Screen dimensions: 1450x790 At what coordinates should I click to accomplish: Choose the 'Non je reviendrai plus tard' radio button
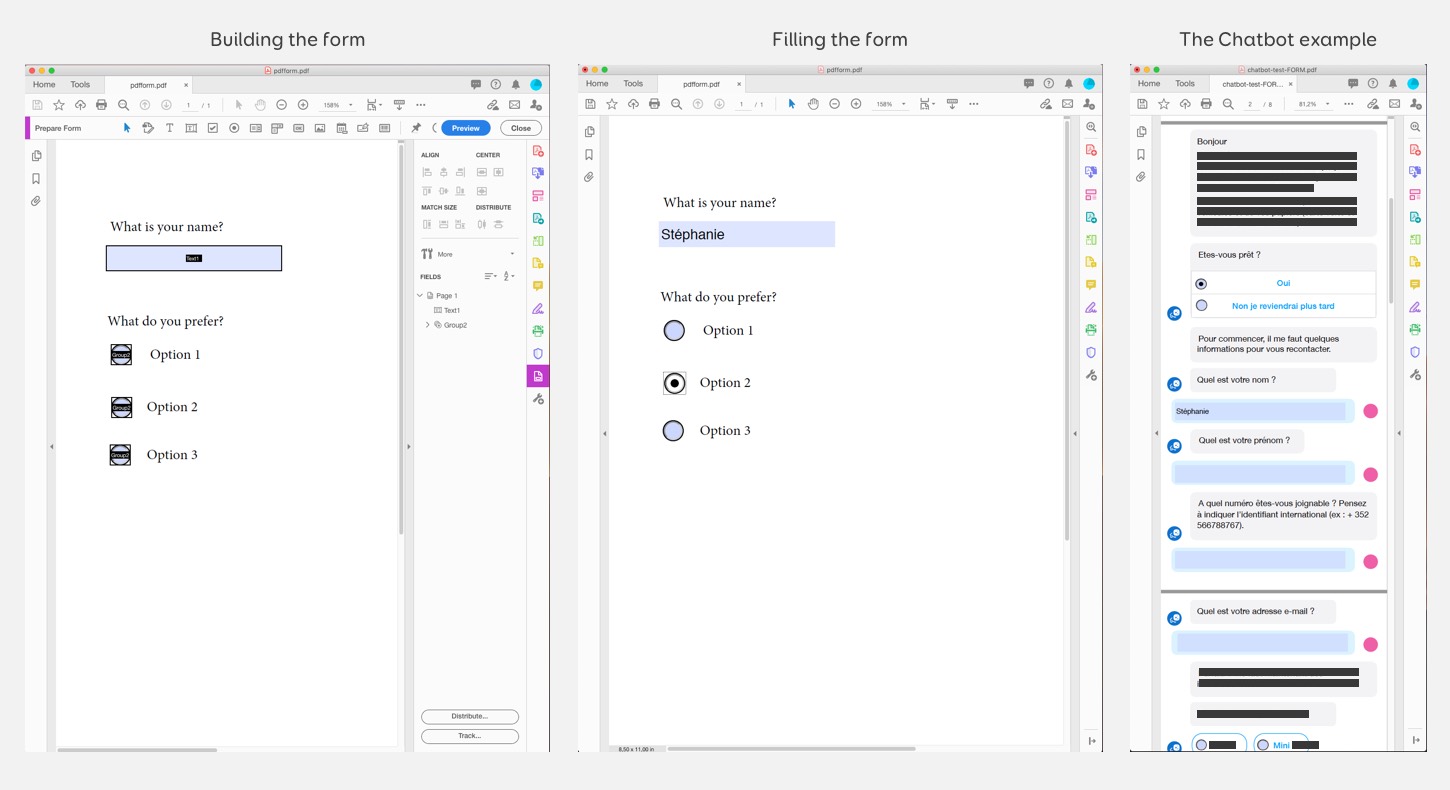(x=1202, y=306)
